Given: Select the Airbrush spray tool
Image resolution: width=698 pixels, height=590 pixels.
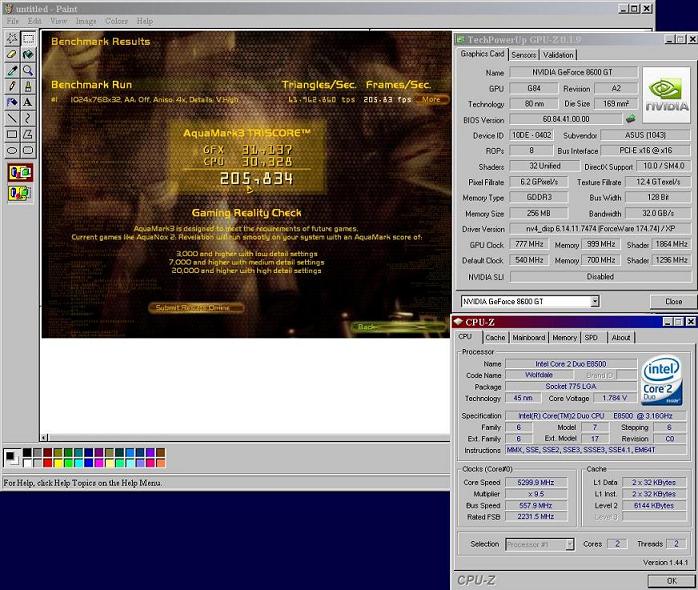Looking at the screenshot, I should [12, 102].
